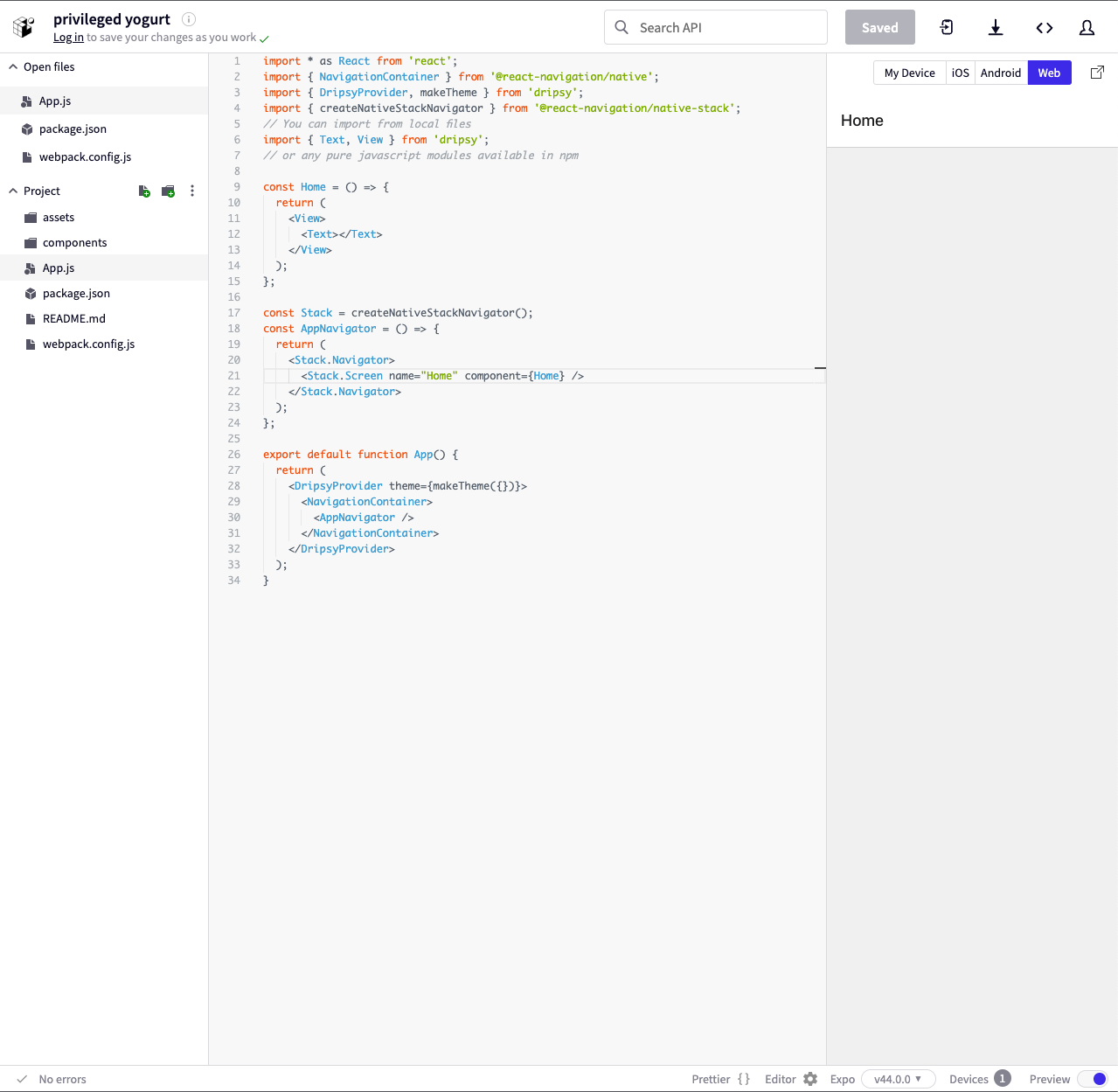Switch preview platform to Android
Viewport: 1118px width, 1092px height.
1000,73
